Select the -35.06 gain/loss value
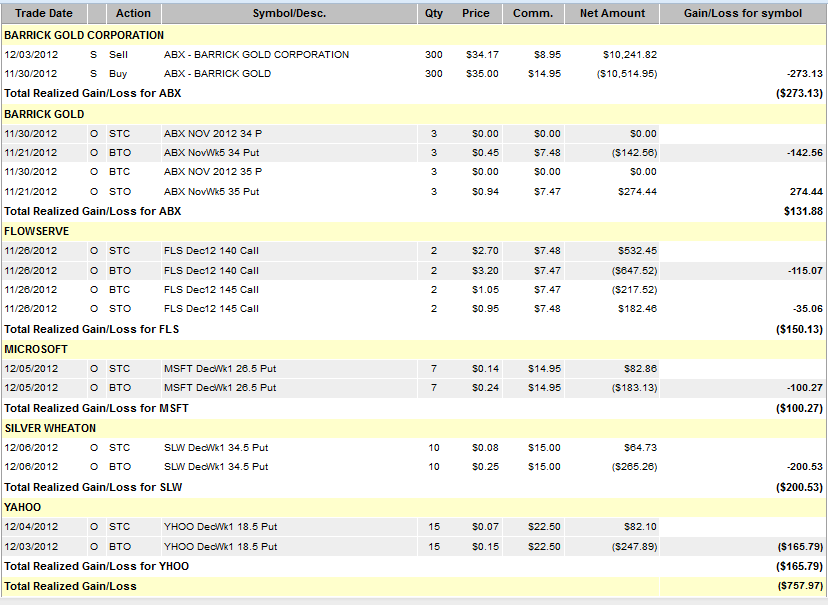This screenshot has width=828, height=605. pos(807,309)
